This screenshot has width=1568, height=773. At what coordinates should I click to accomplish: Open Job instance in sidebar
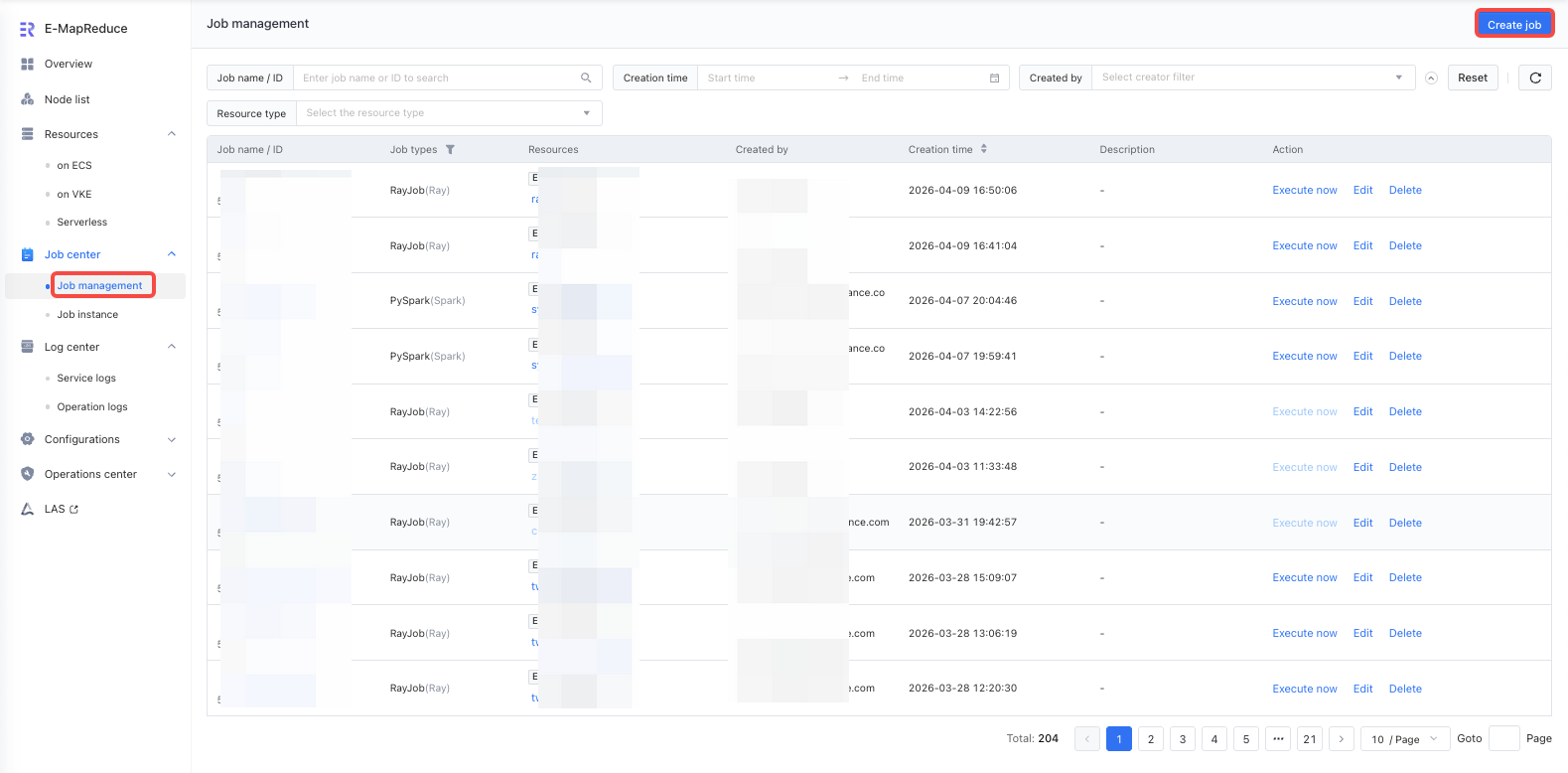(87, 315)
